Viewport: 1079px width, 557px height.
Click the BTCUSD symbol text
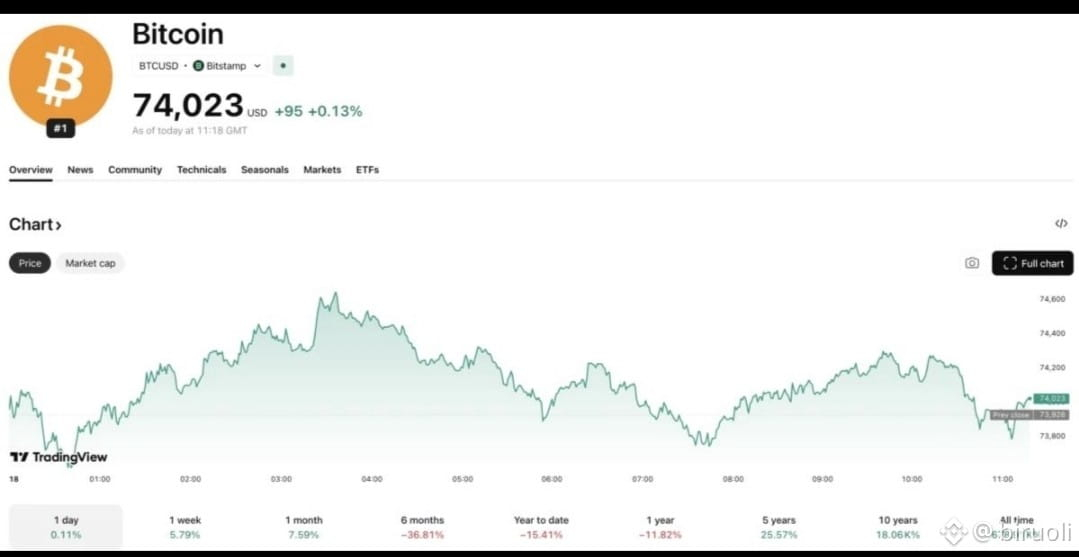[158, 66]
